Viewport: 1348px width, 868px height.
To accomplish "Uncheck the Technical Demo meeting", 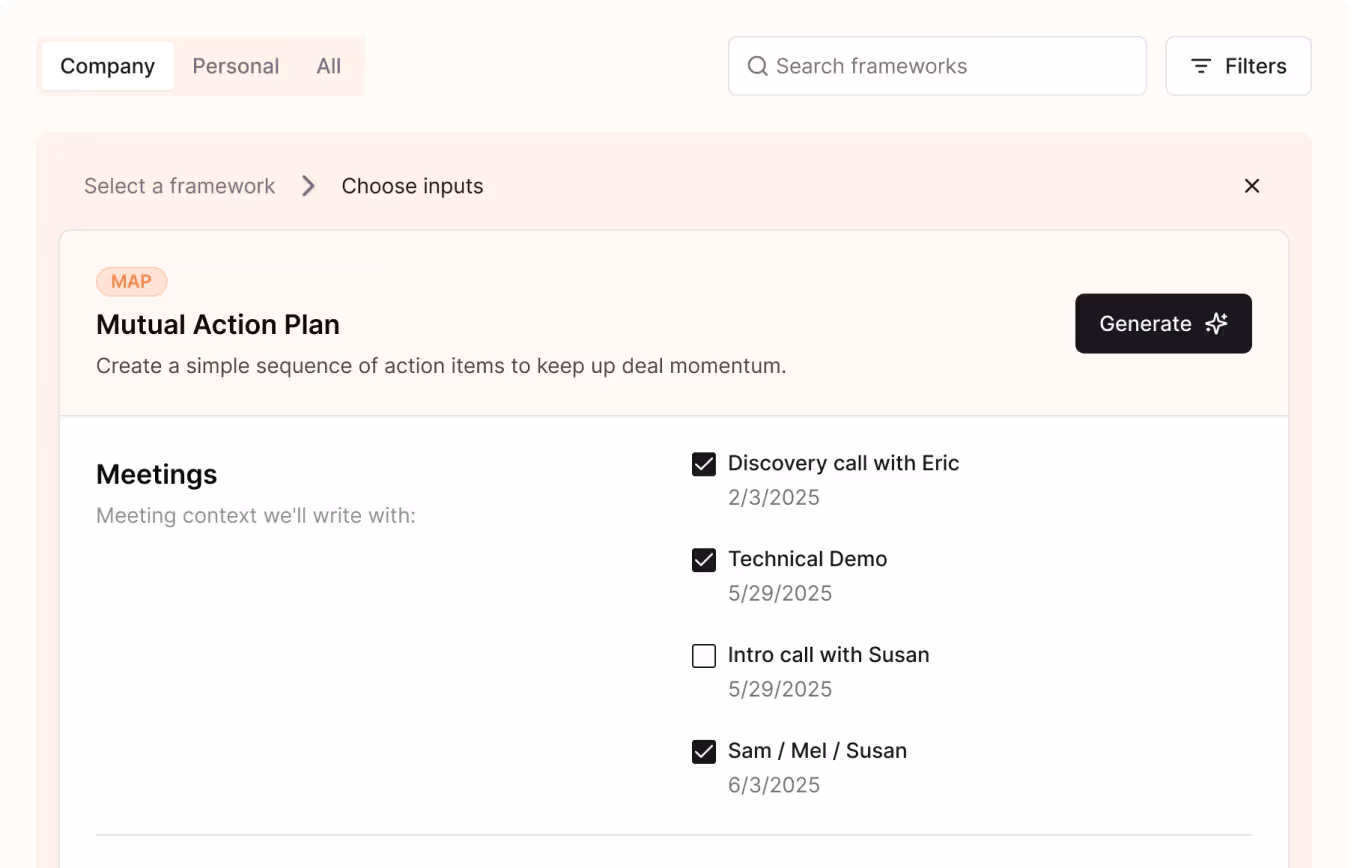I will pyautogui.click(x=704, y=560).
